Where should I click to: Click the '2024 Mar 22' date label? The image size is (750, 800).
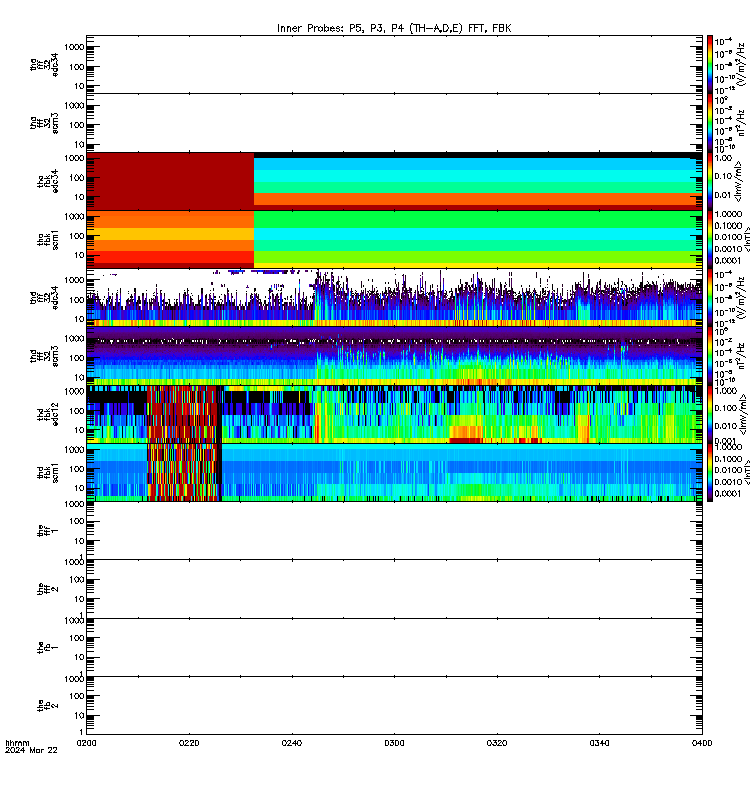click(x=31, y=750)
